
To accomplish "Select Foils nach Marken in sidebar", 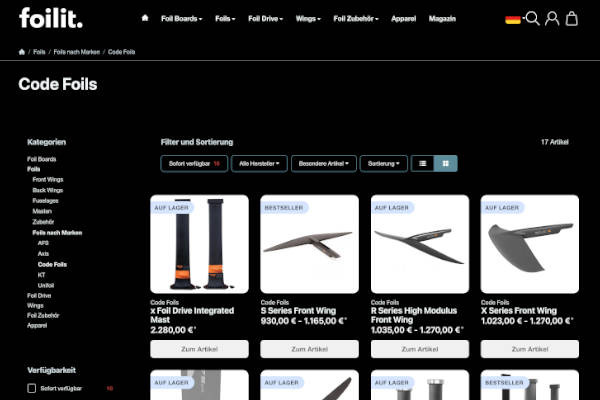I will point(57,233).
